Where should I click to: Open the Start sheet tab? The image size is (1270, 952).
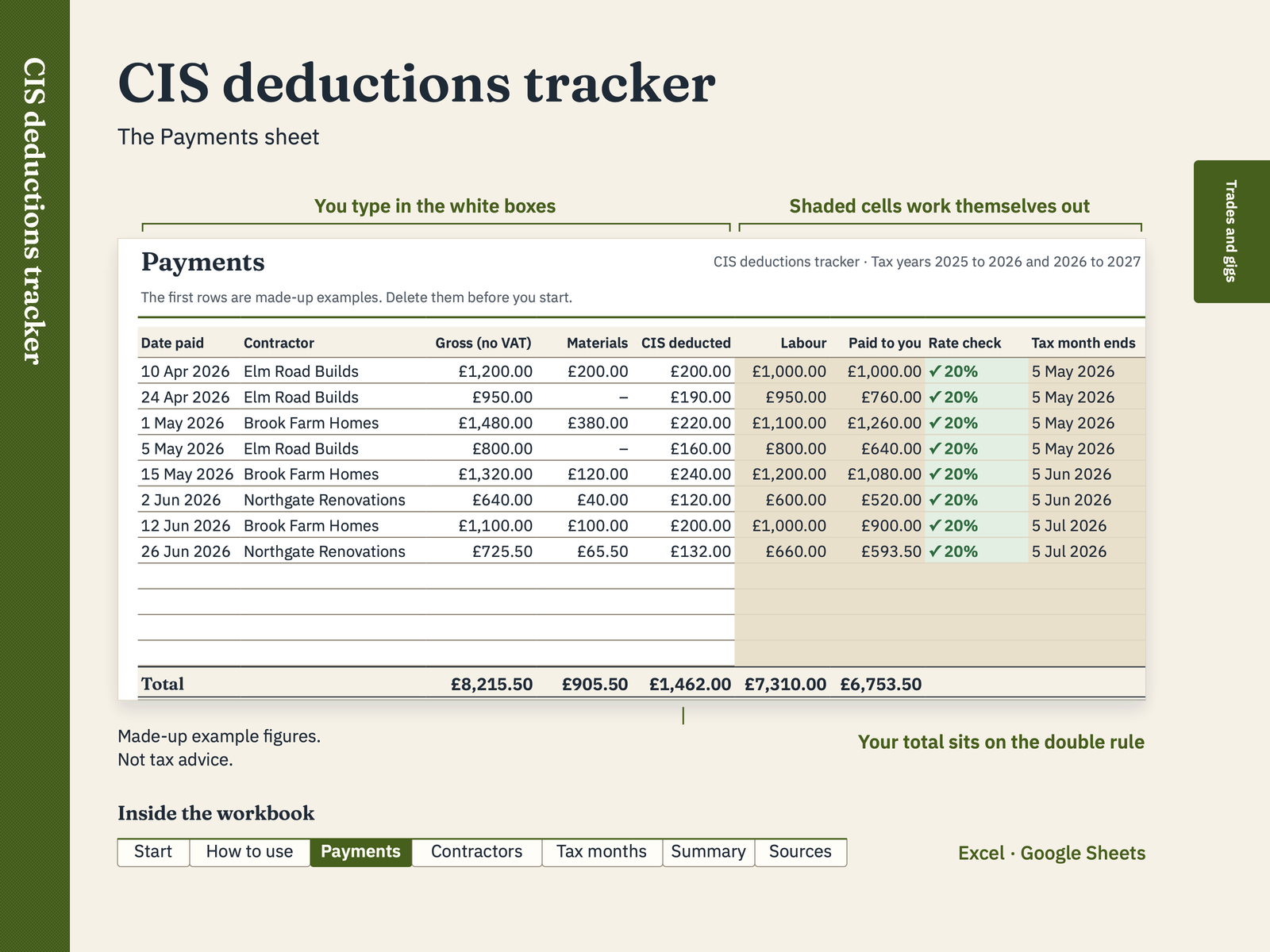pos(153,852)
